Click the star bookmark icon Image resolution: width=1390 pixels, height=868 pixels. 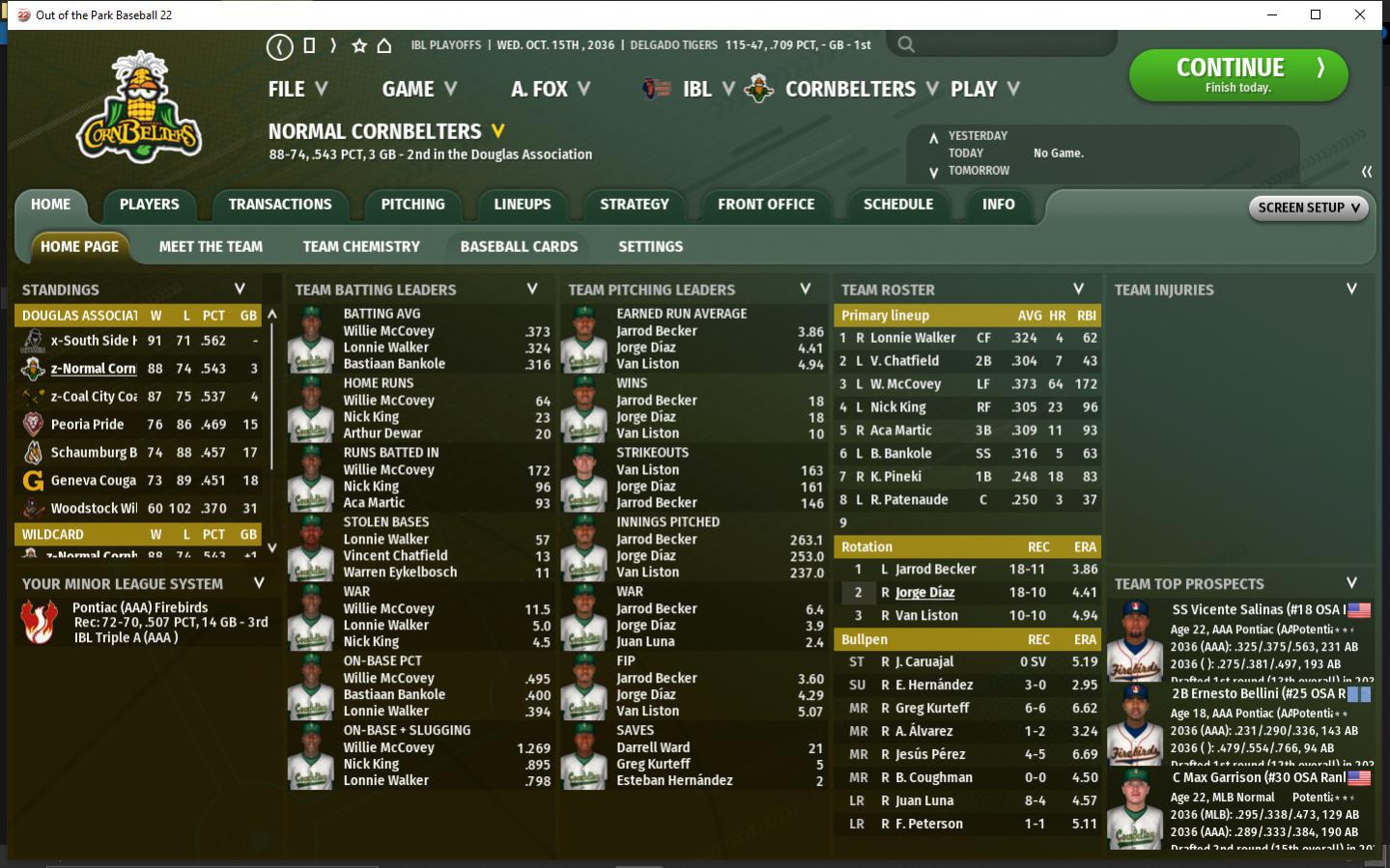tap(359, 45)
